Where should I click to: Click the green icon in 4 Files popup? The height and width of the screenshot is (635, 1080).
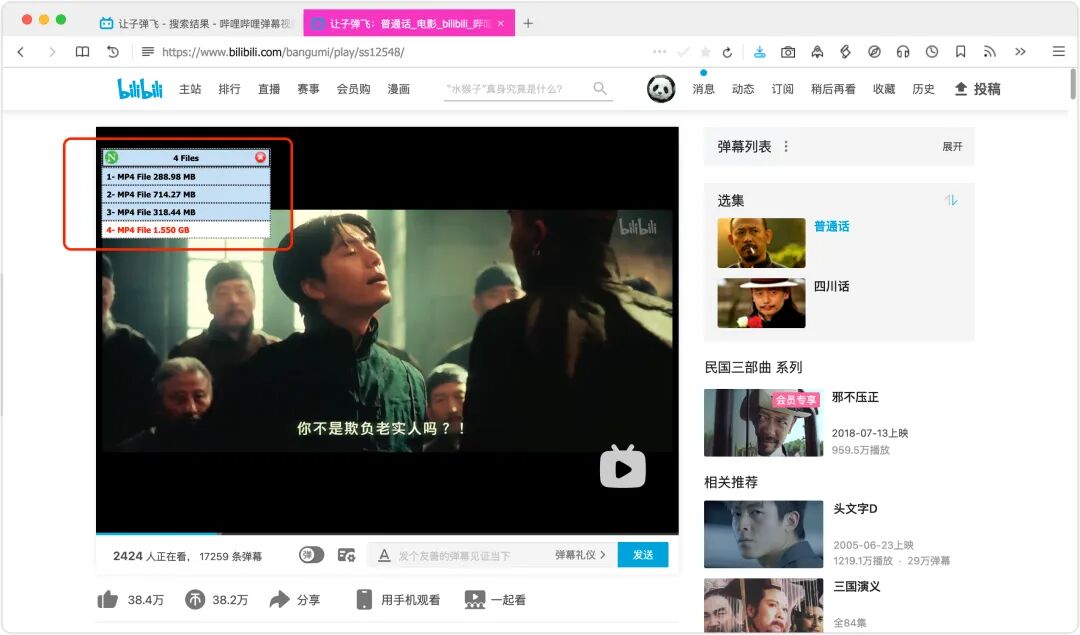pos(112,158)
